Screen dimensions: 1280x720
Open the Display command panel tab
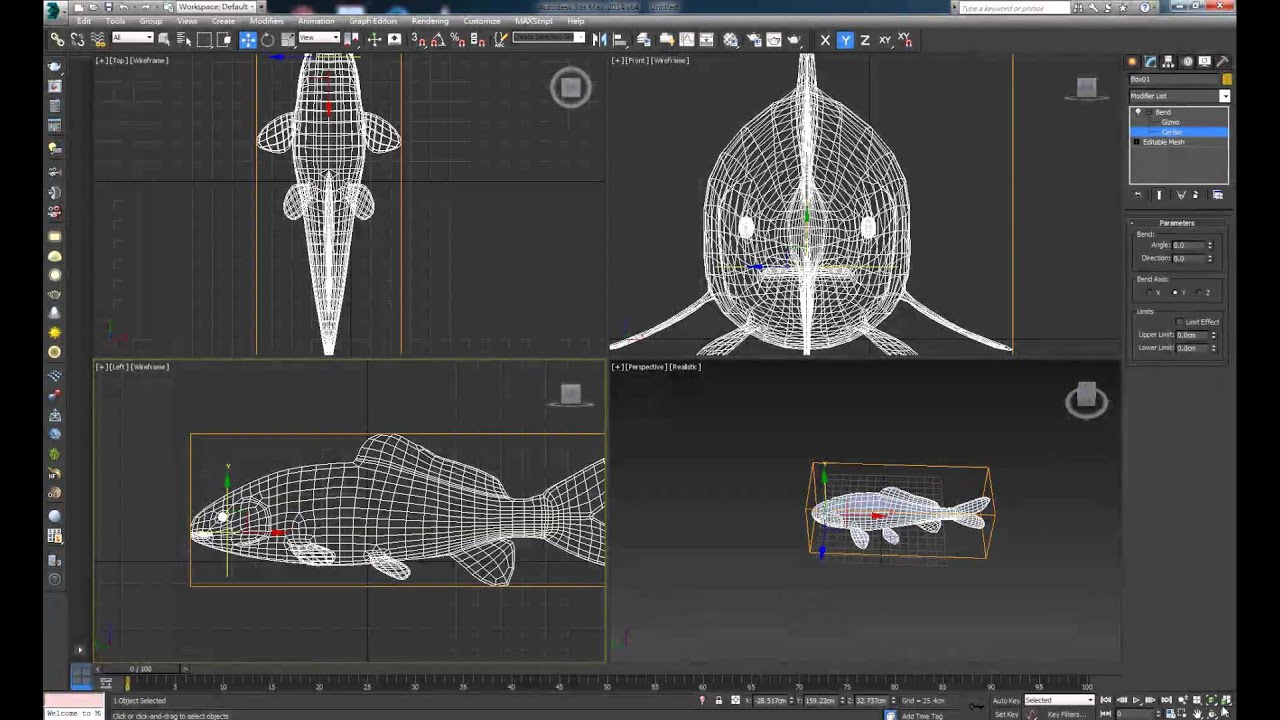pos(1204,62)
